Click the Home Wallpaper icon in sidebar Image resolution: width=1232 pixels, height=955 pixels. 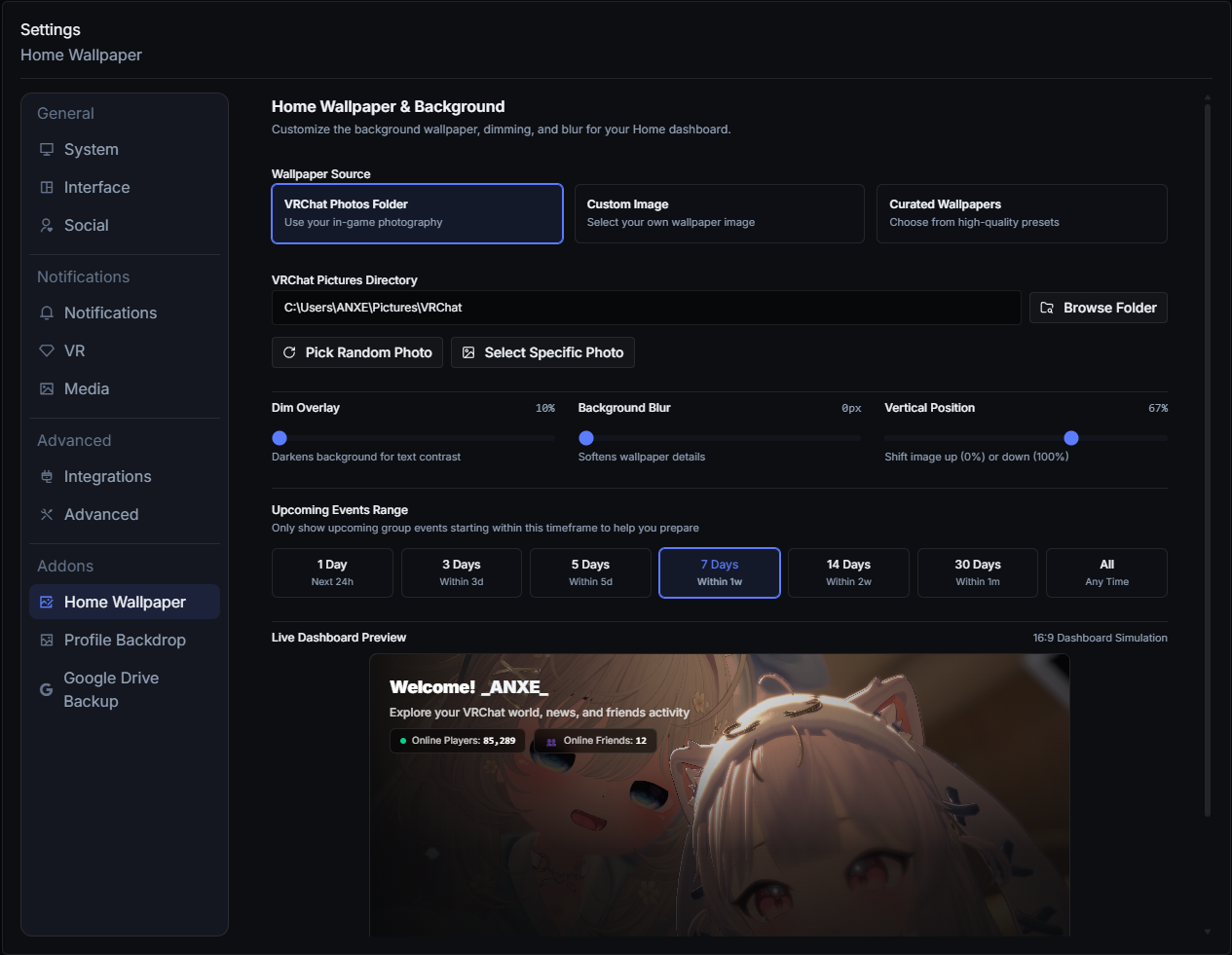coord(47,602)
